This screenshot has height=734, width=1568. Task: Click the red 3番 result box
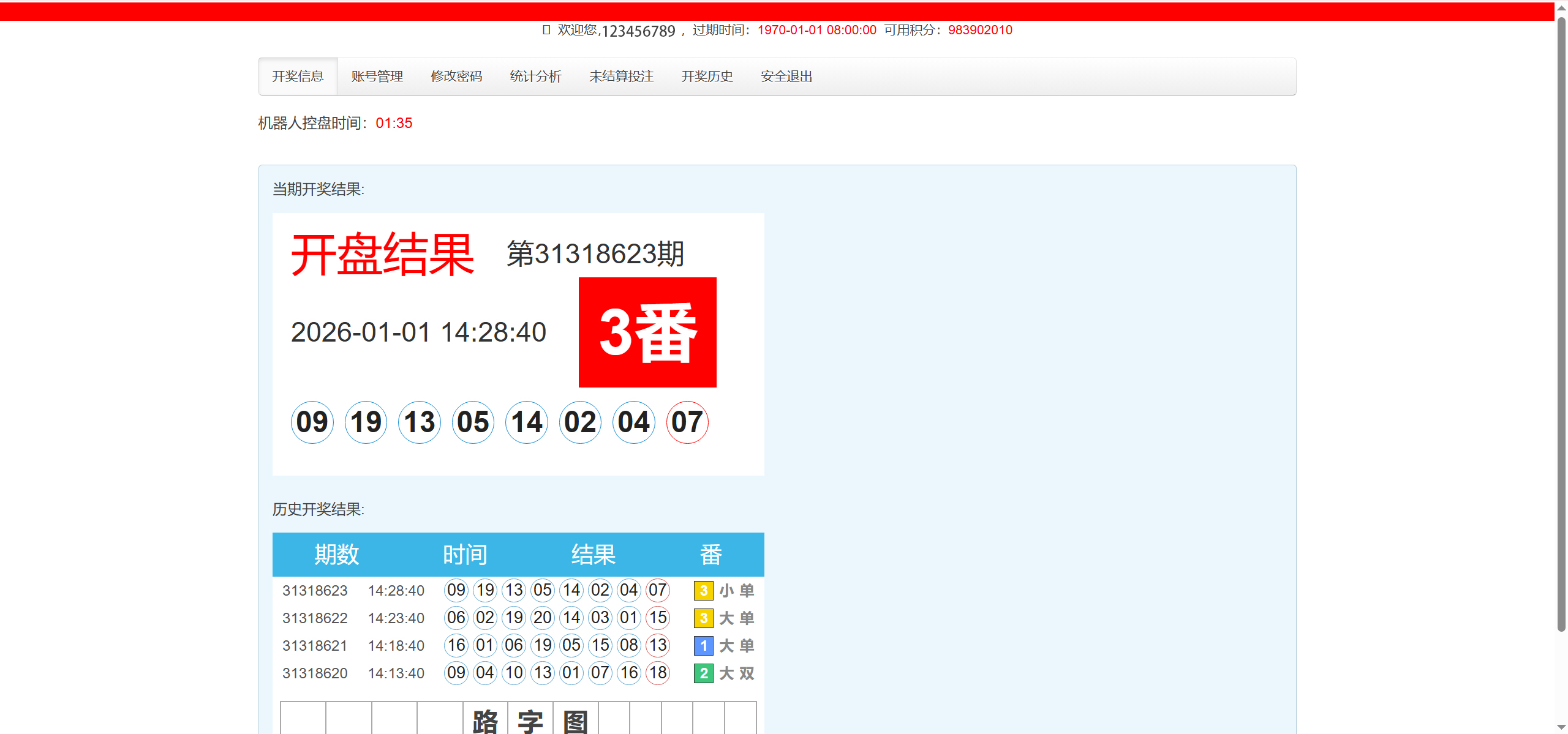[x=647, y=332]
